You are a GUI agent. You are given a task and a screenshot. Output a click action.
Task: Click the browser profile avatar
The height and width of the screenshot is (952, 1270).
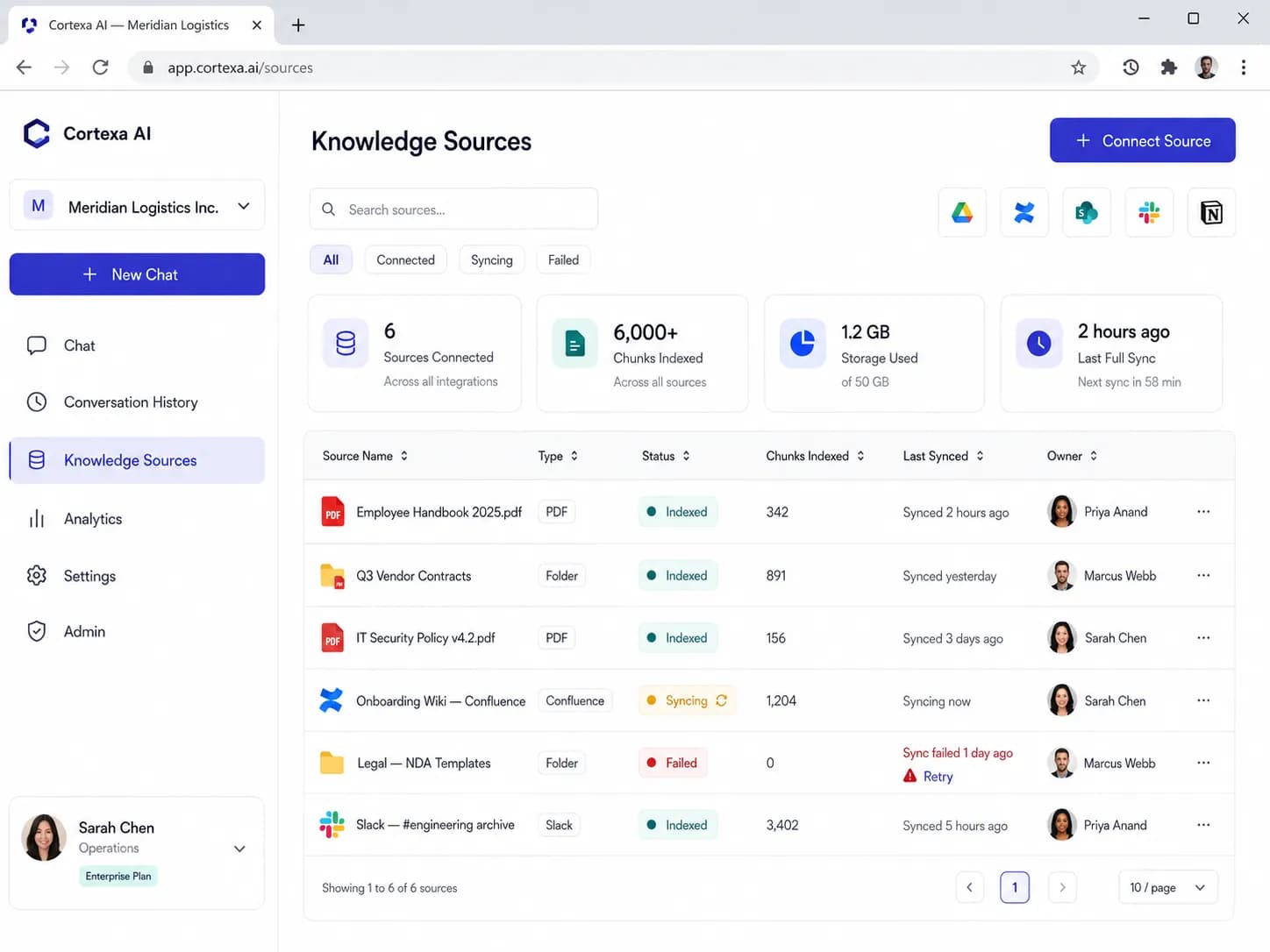pyautogui.click(x=1206, y=67)
